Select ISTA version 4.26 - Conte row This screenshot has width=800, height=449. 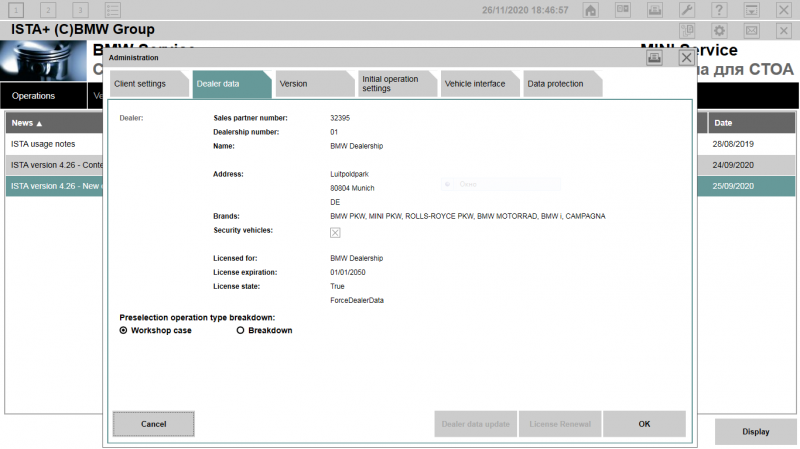[55, 165]
